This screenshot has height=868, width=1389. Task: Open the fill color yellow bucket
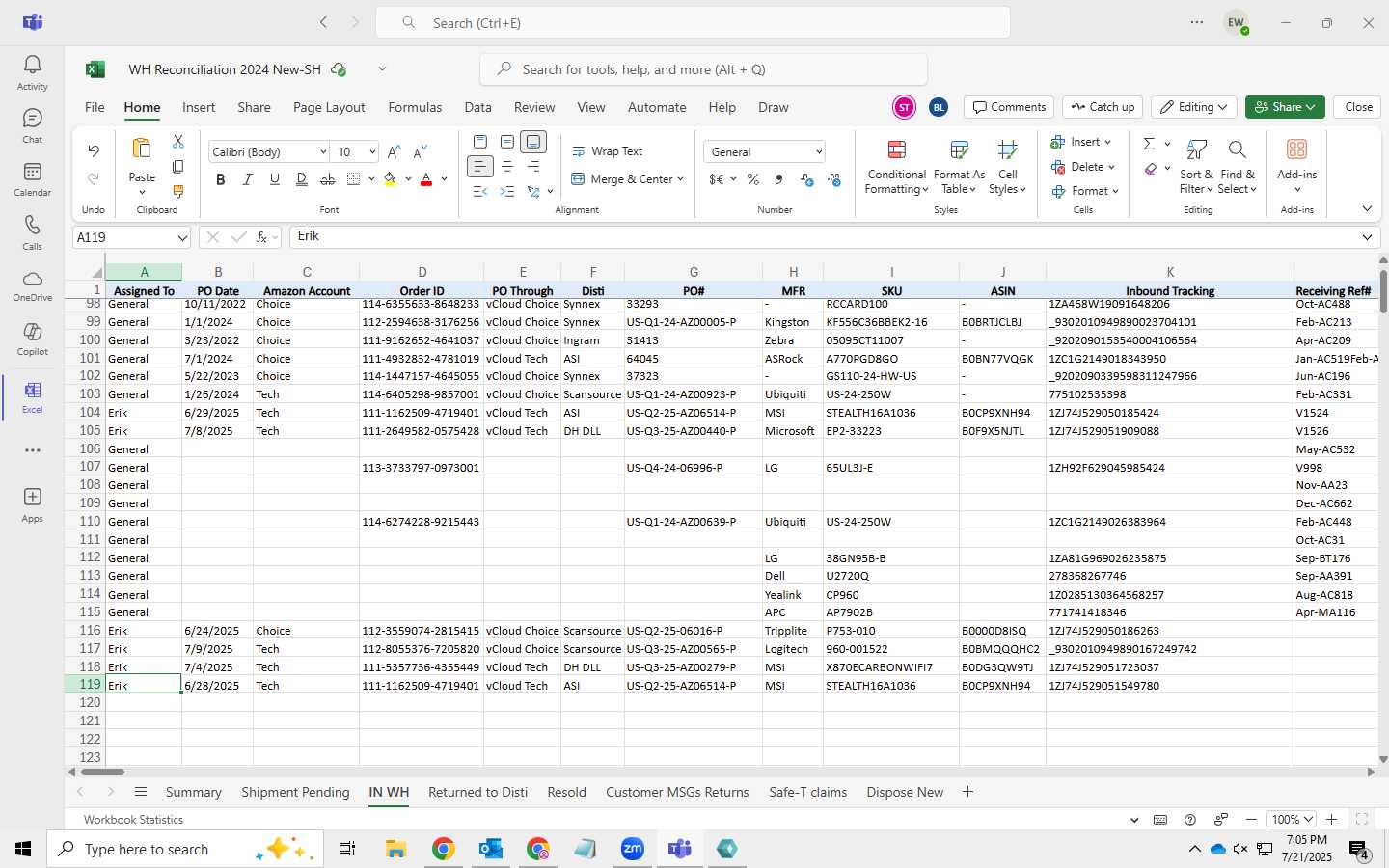point(391,179)
